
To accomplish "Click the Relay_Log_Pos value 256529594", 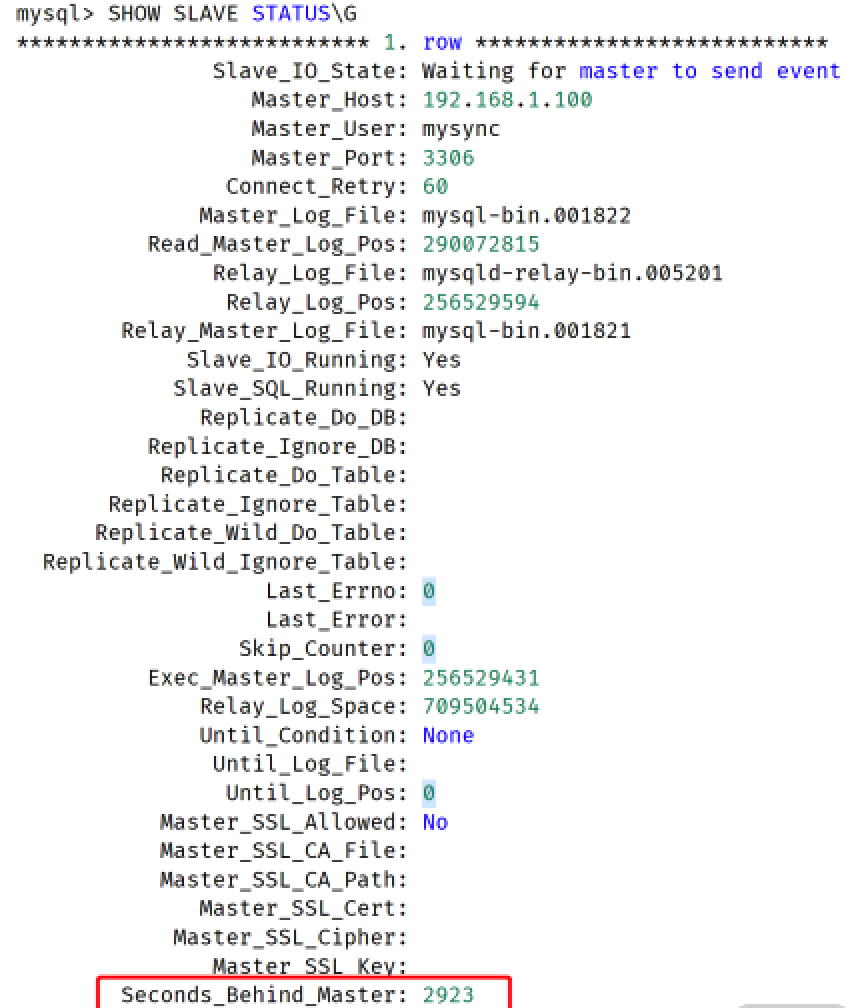I will click(481, 302).
